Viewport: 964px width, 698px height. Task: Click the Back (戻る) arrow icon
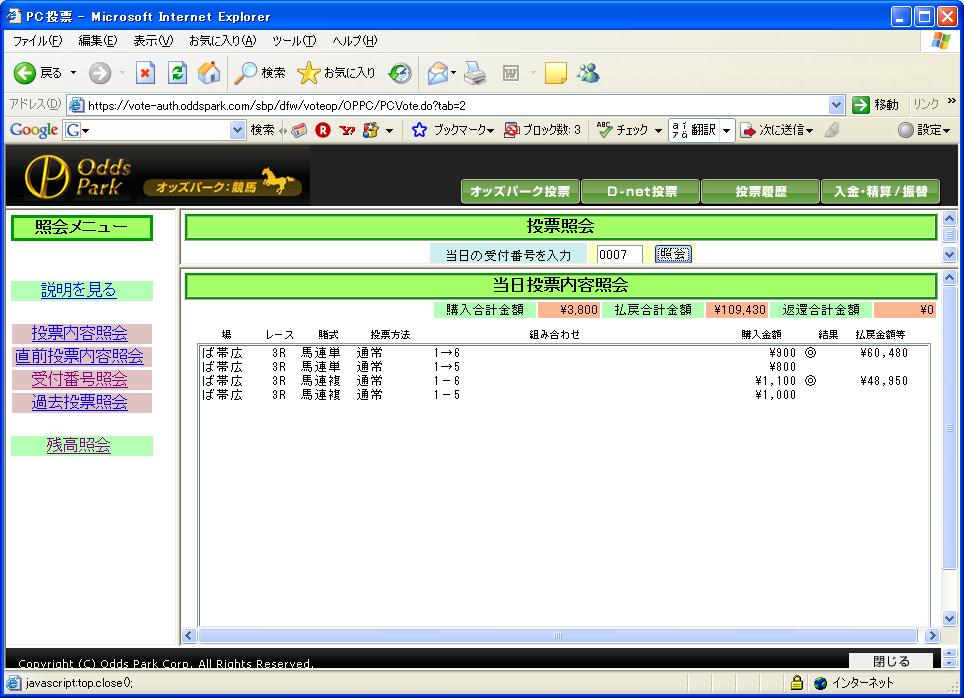tap(25, 73)
